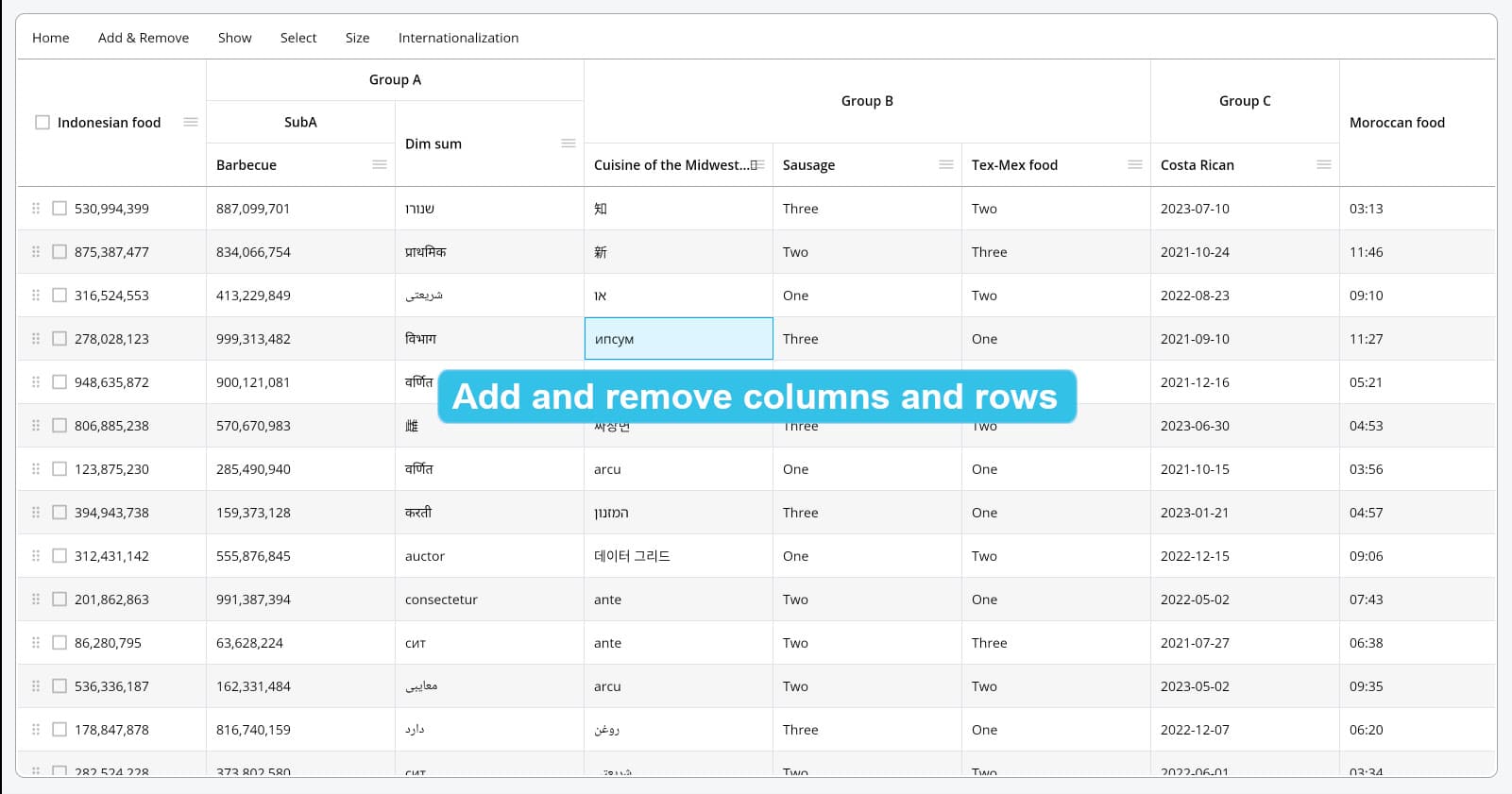
Task: Open the Indonesian food column menu icon
Action: [191, 123]
